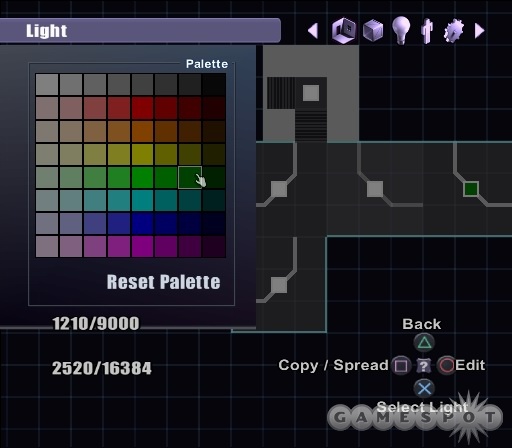Screen dimensions: 512x448
Task: Select the gear settings icon
Action: [x=454, y=31]
